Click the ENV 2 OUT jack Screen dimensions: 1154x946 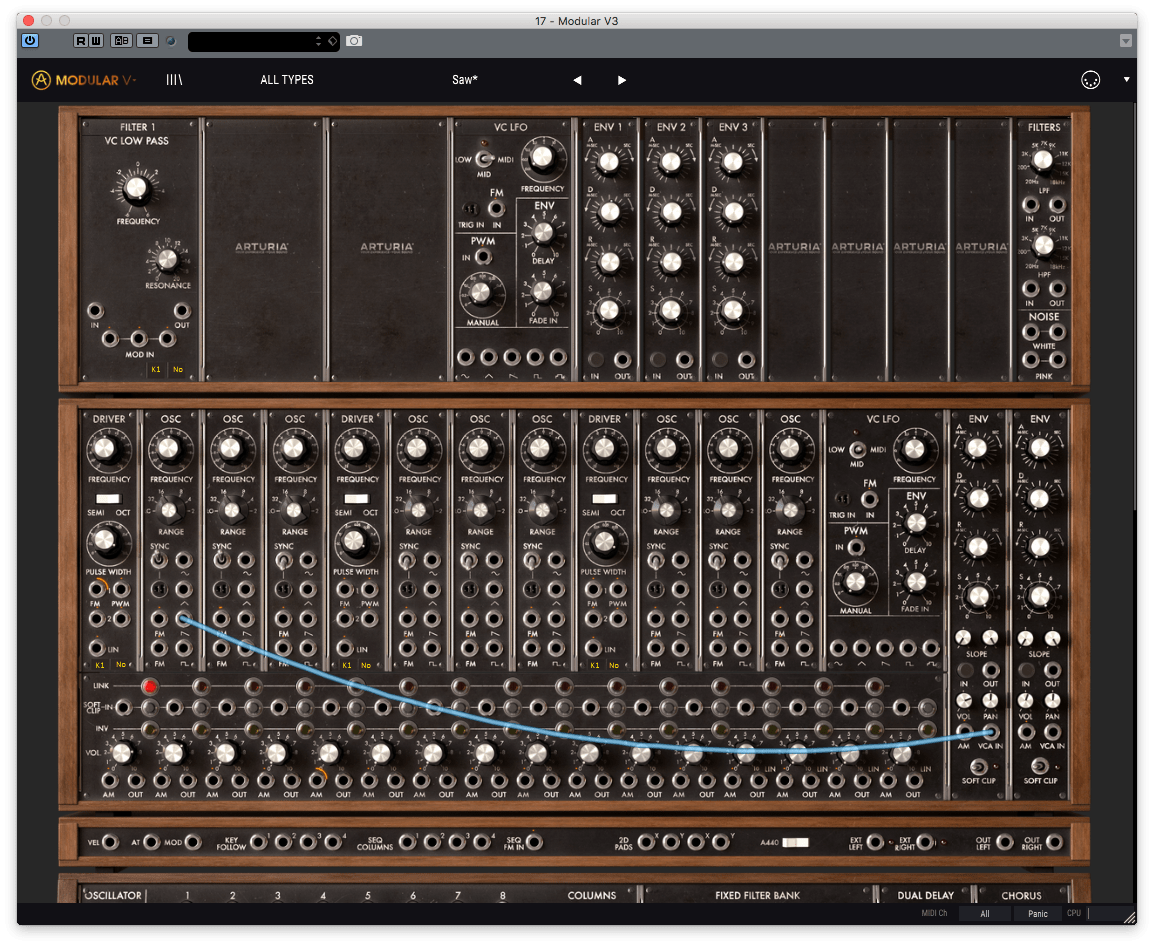(x=684, y=359)
